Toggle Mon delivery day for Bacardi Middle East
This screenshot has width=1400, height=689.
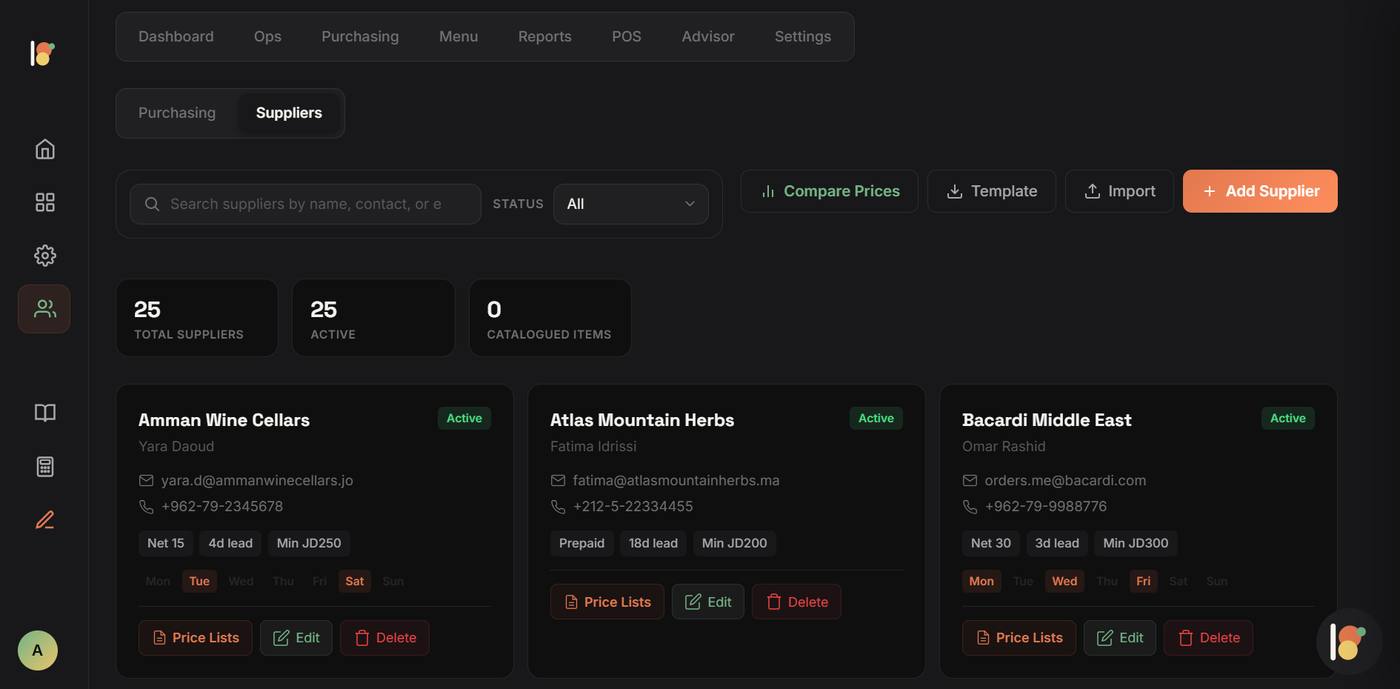(x=982, y=581)
